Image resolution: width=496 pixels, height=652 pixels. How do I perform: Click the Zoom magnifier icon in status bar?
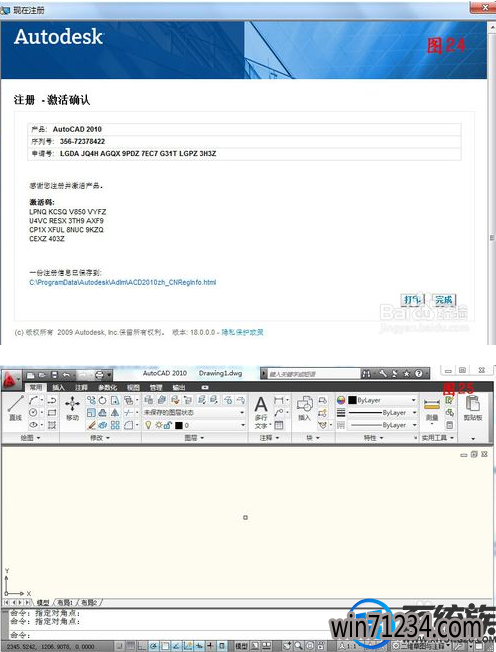(x=299, y=646)
